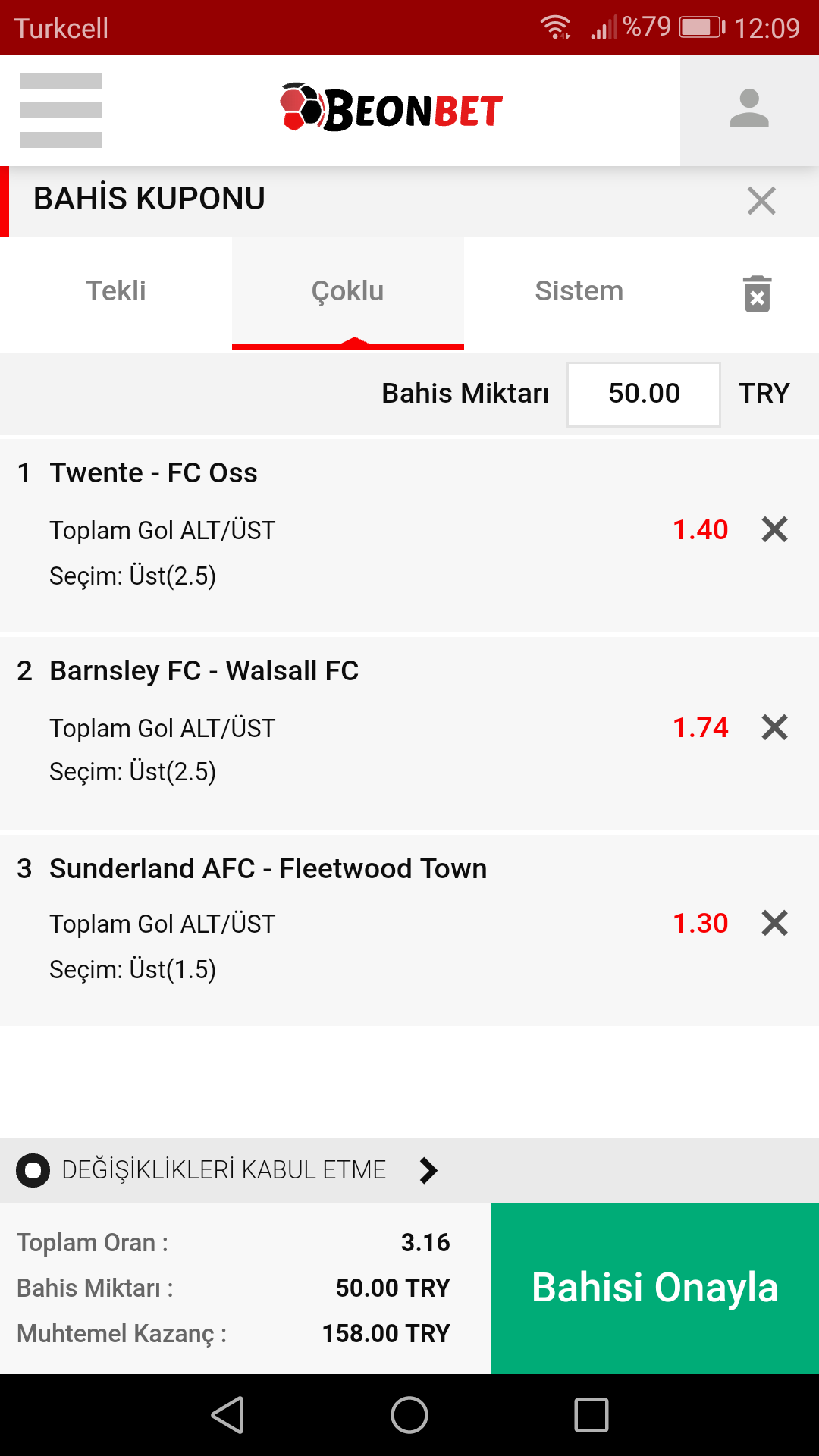819x1456 pixels.
Task: Delete all bets with trash icon
Action: tap(757, 293)
